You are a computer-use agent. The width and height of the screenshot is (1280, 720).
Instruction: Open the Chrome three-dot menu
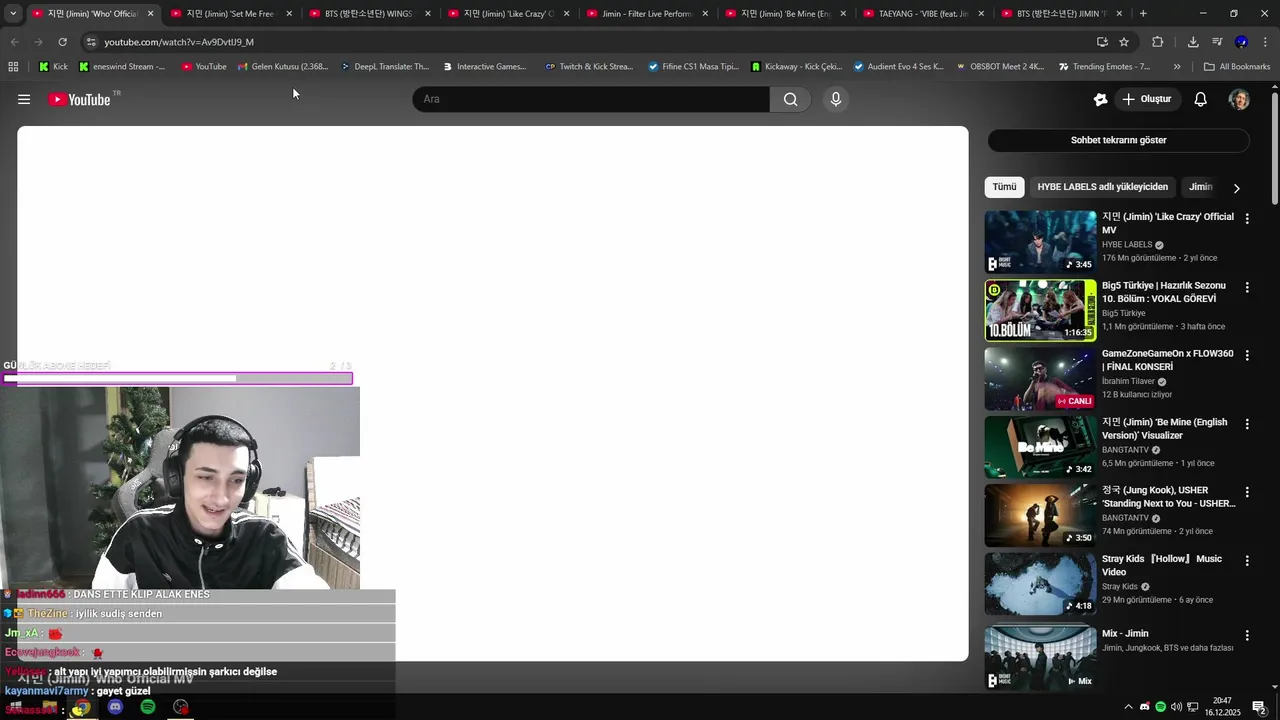[1266, 42]
